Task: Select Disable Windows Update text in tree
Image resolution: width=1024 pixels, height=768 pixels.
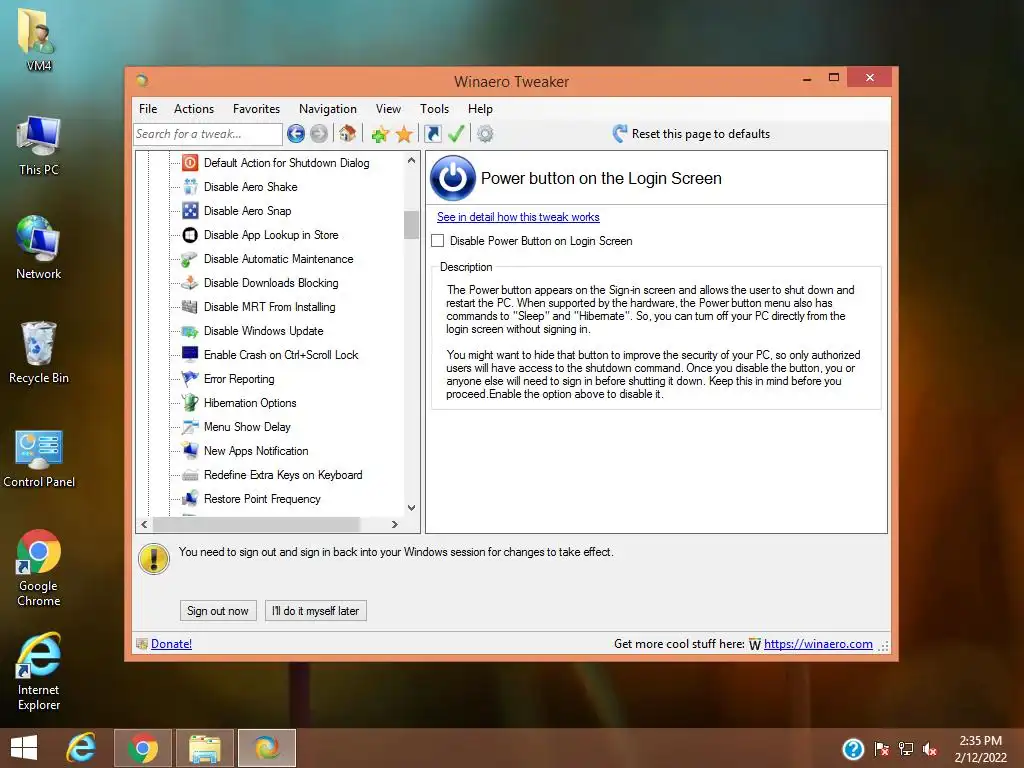Action: pyautogui.click(x=263, y=331)
